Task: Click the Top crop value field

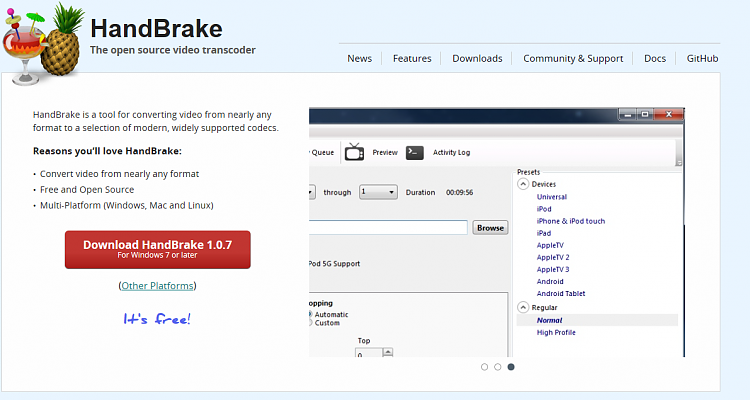Action: coord(368,353)
